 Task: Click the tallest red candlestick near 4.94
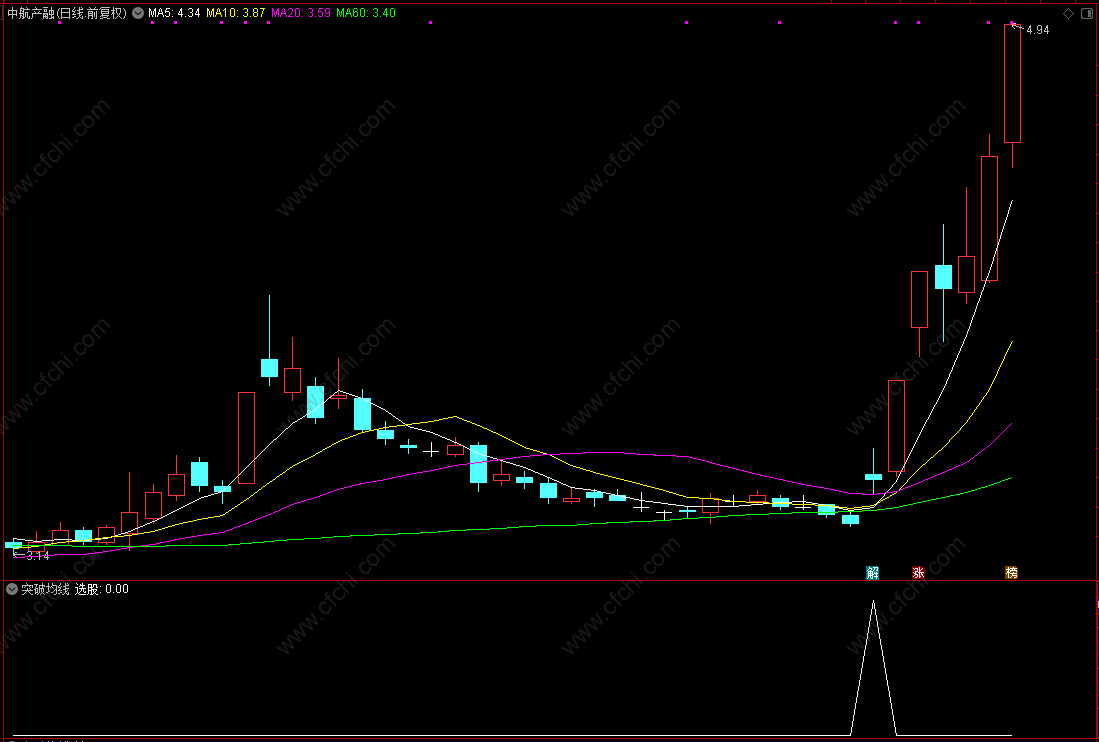pyautogui.click(x=1012, y=83)
